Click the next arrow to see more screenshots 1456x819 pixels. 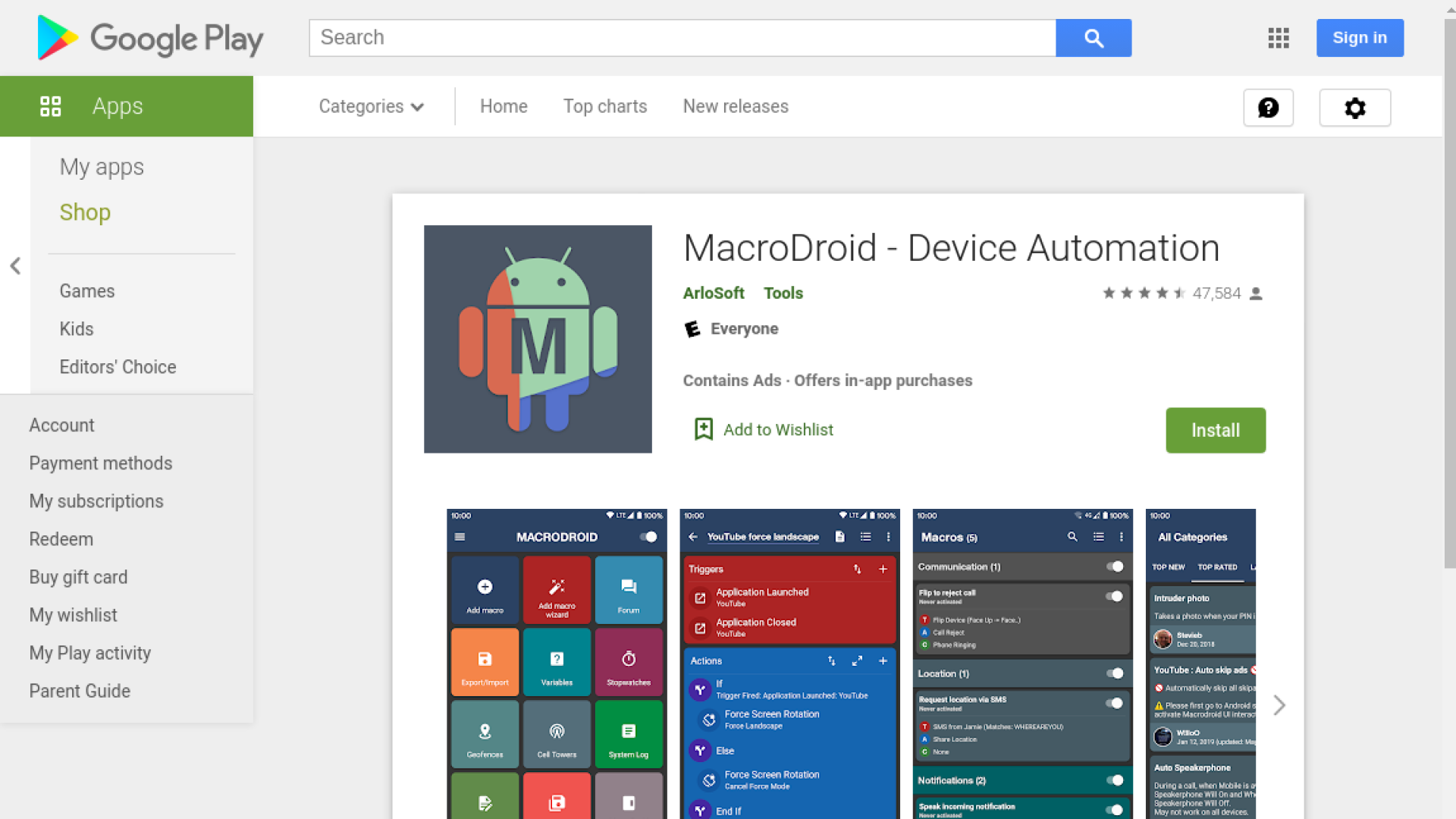1279,705
